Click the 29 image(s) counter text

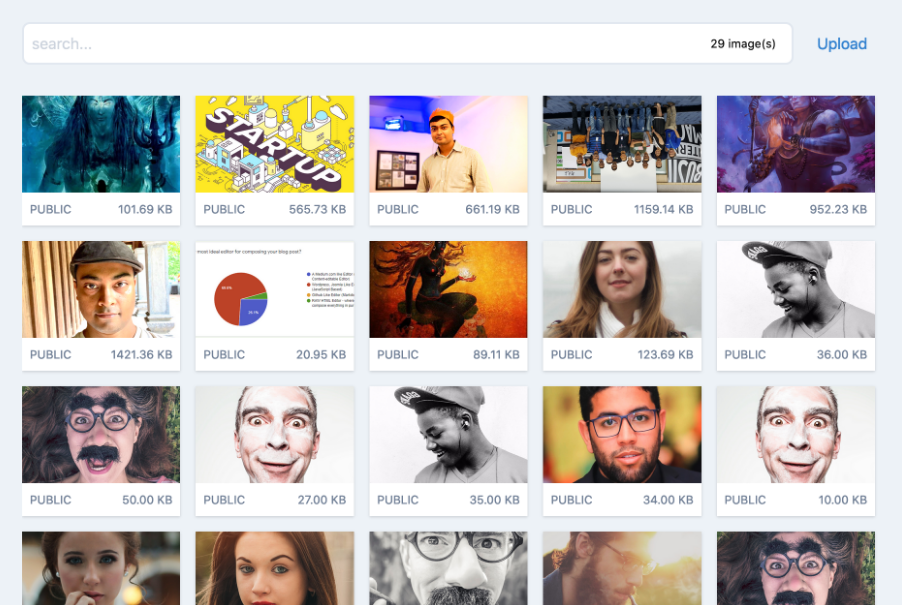pos(743,44)
